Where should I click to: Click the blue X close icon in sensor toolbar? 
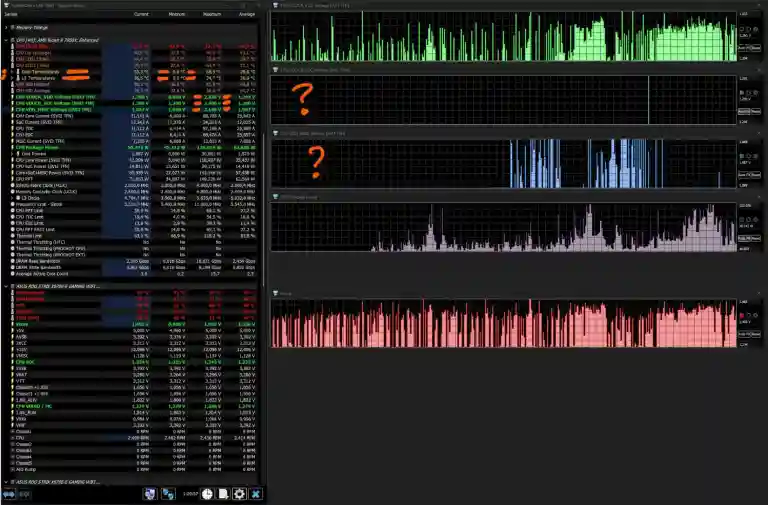256,494
